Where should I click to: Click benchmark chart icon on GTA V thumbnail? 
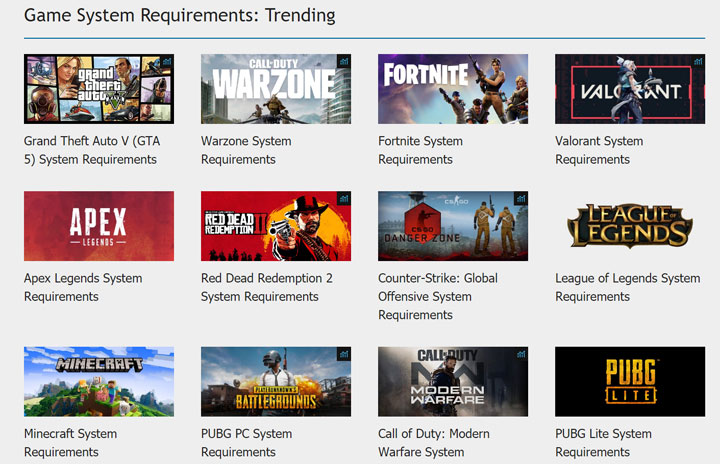coord(167,61)
